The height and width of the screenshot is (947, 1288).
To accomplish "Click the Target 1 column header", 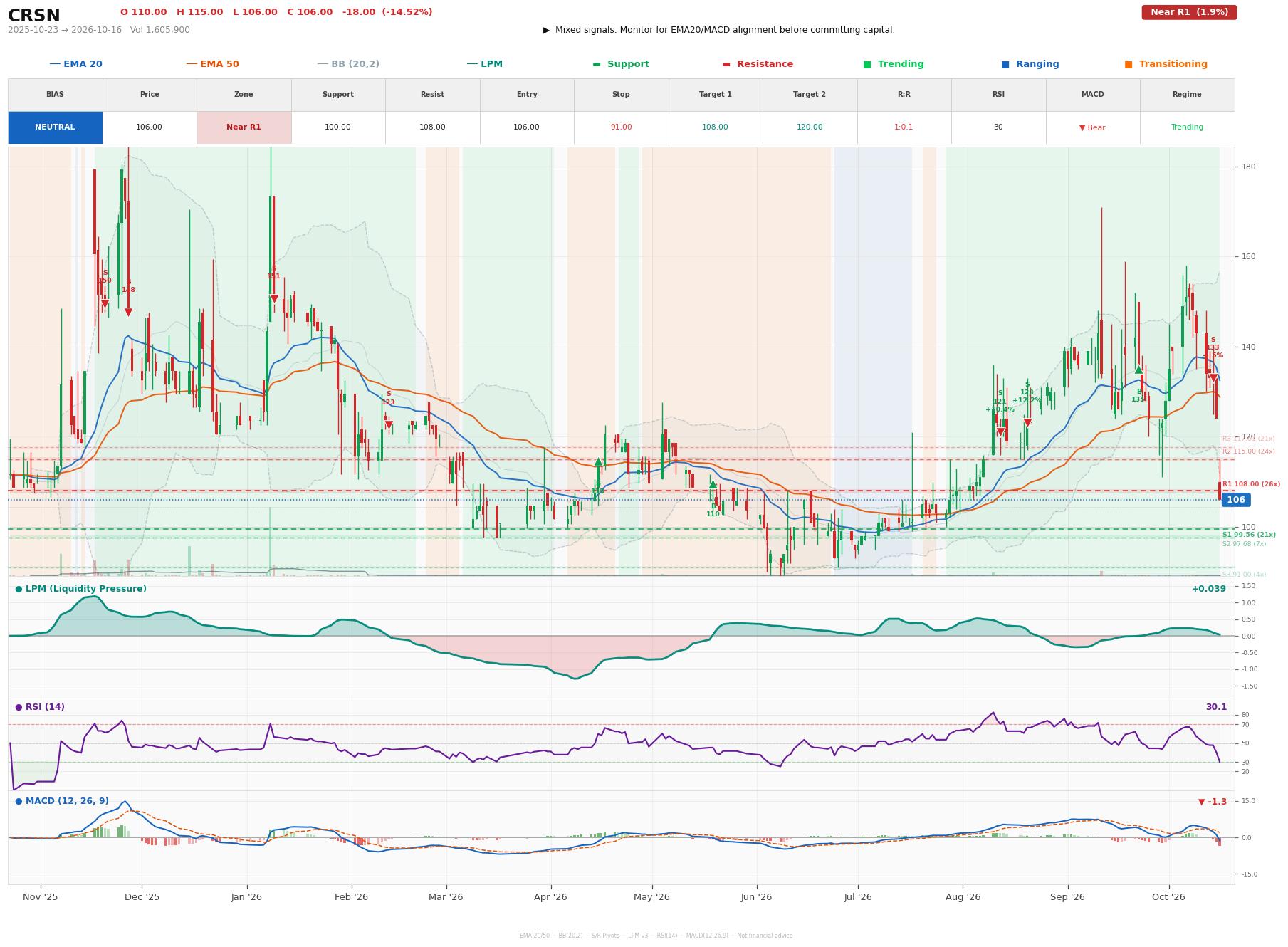I will [x=715, y=94].
